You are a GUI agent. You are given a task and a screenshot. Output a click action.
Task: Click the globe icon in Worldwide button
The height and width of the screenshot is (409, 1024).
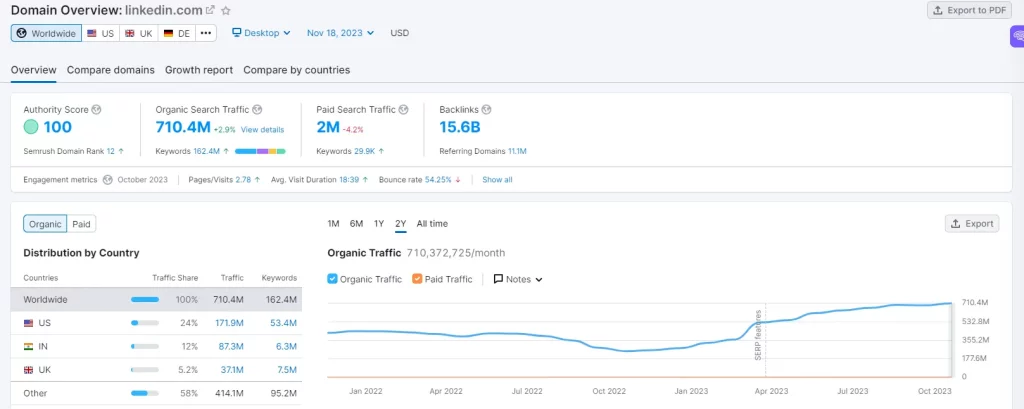click(22, 33)
